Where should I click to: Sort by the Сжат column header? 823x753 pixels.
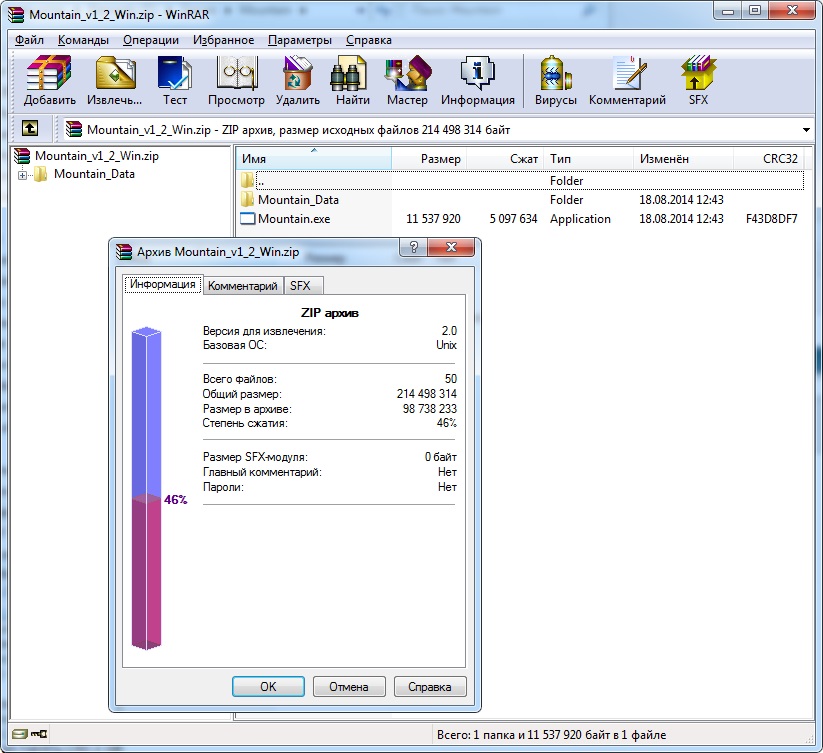click(504, 159)
